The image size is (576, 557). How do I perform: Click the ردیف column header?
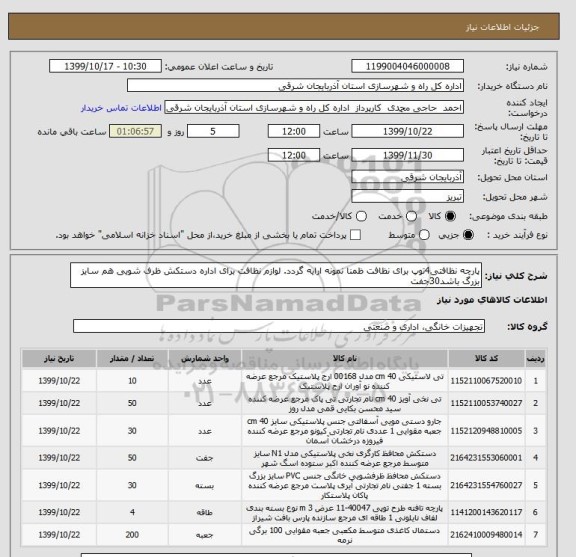click(536, 359)
